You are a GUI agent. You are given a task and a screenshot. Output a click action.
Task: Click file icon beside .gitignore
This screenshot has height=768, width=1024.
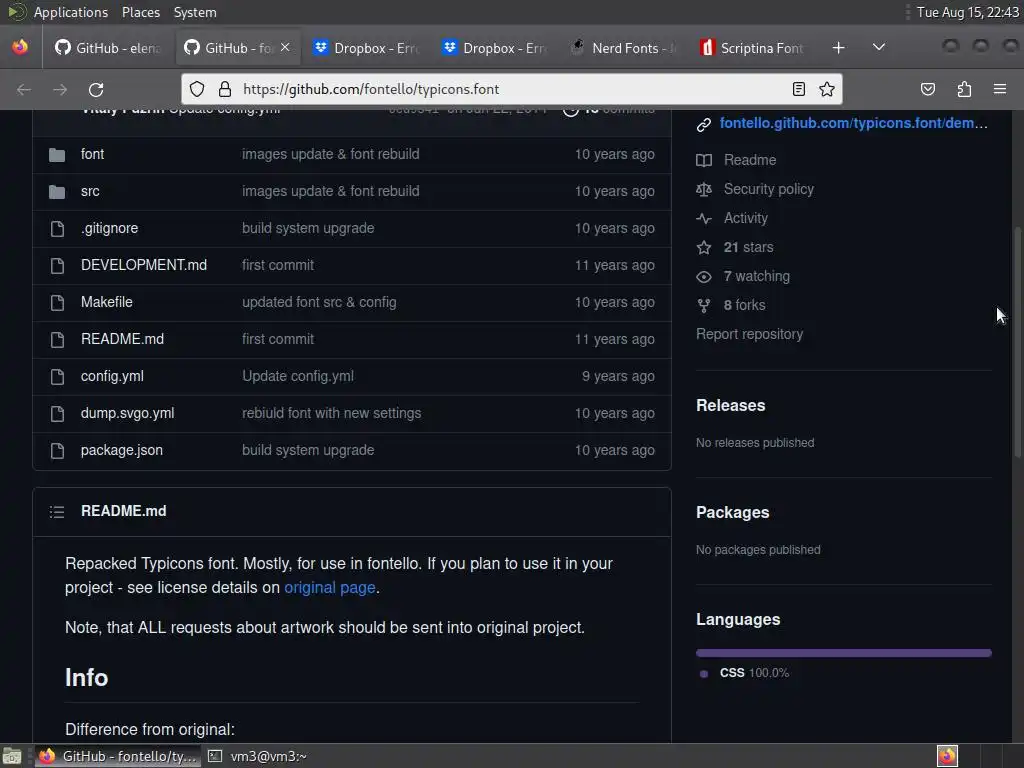(57, 229)
